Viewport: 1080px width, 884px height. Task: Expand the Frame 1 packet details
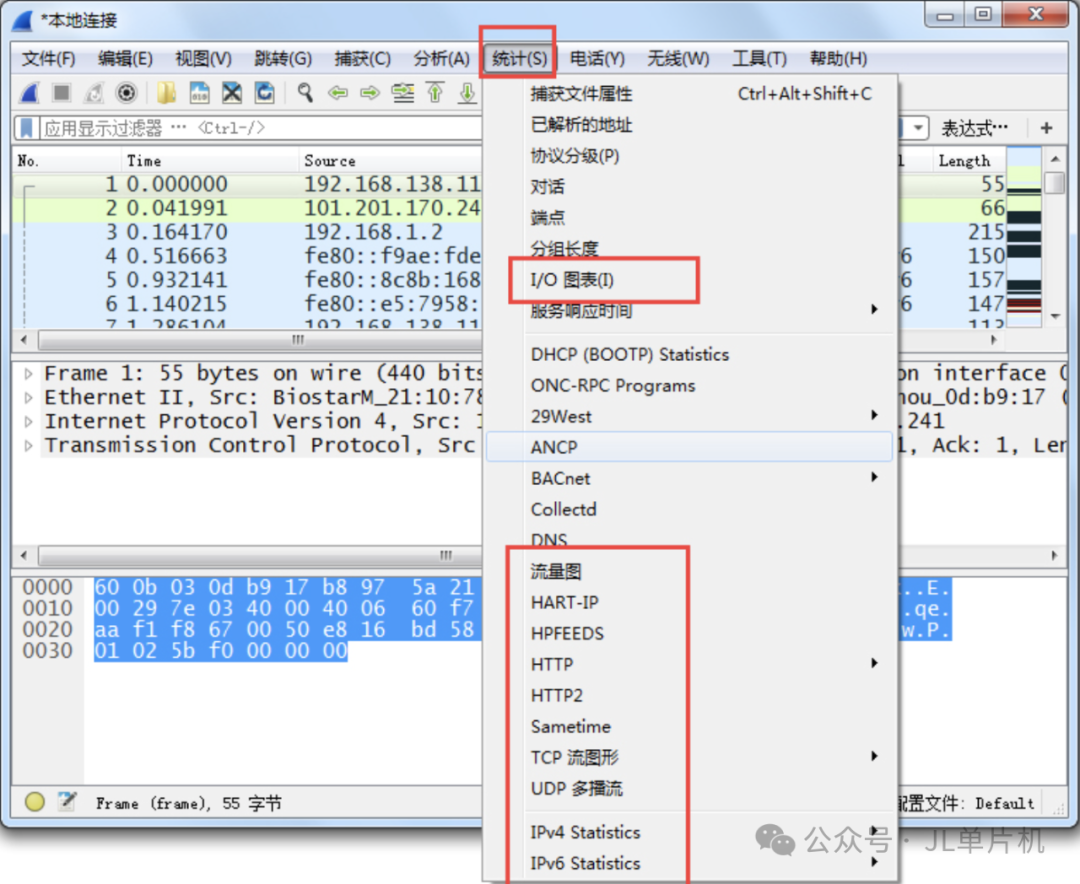coord(27,372)
